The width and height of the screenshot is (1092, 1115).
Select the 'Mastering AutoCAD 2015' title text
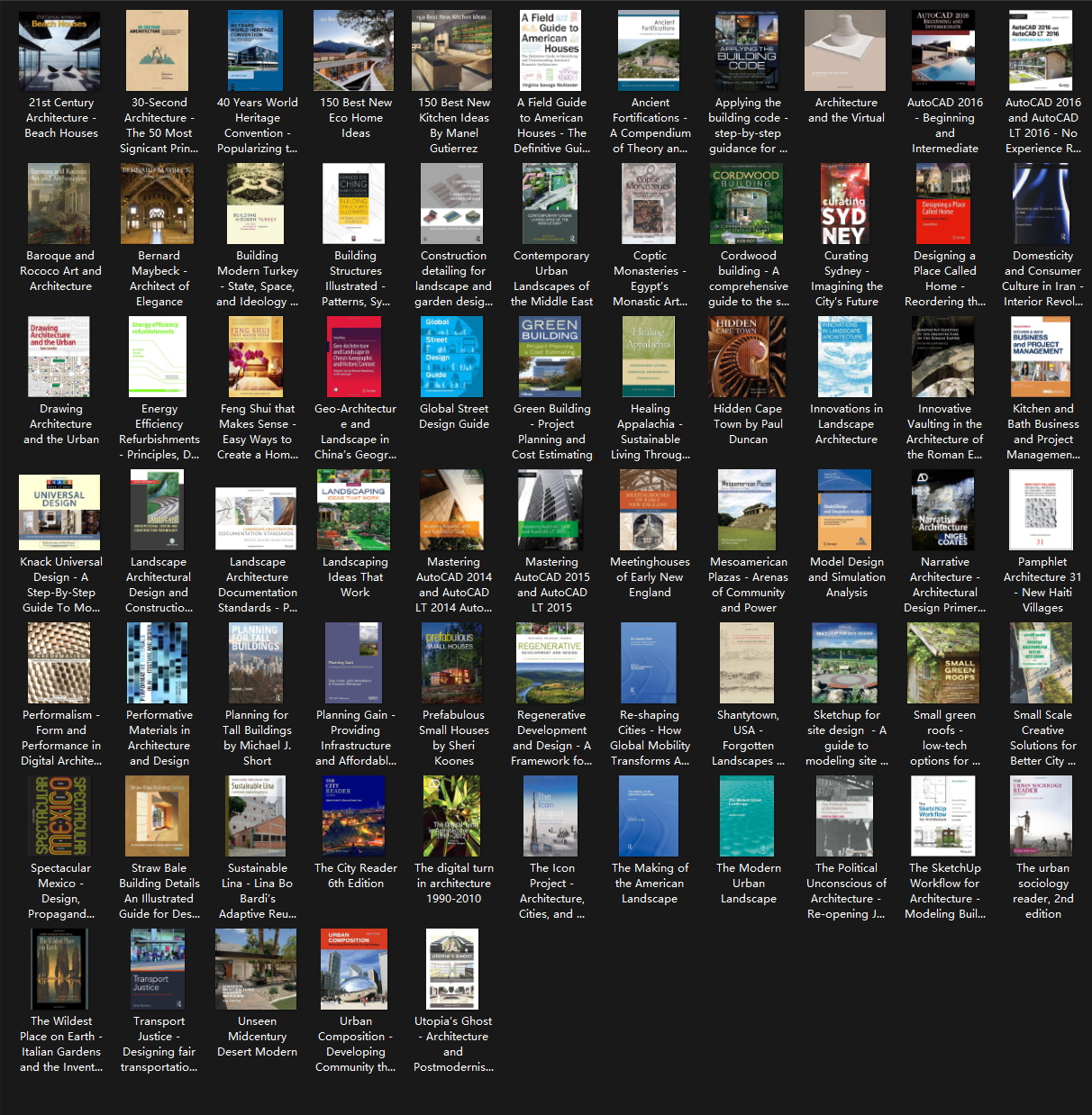(551, 585)
